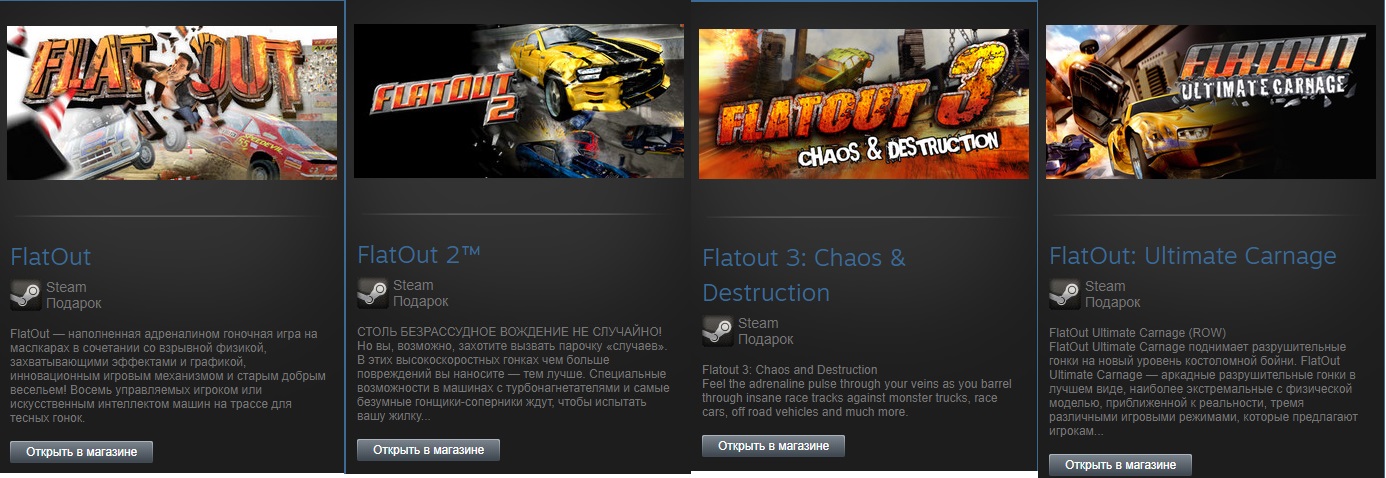The height and width of the screenshot is (478, 1386).
Task: Click Steam icon below FlatOut: Ultimate Carnage
Action: [1065, 294]
